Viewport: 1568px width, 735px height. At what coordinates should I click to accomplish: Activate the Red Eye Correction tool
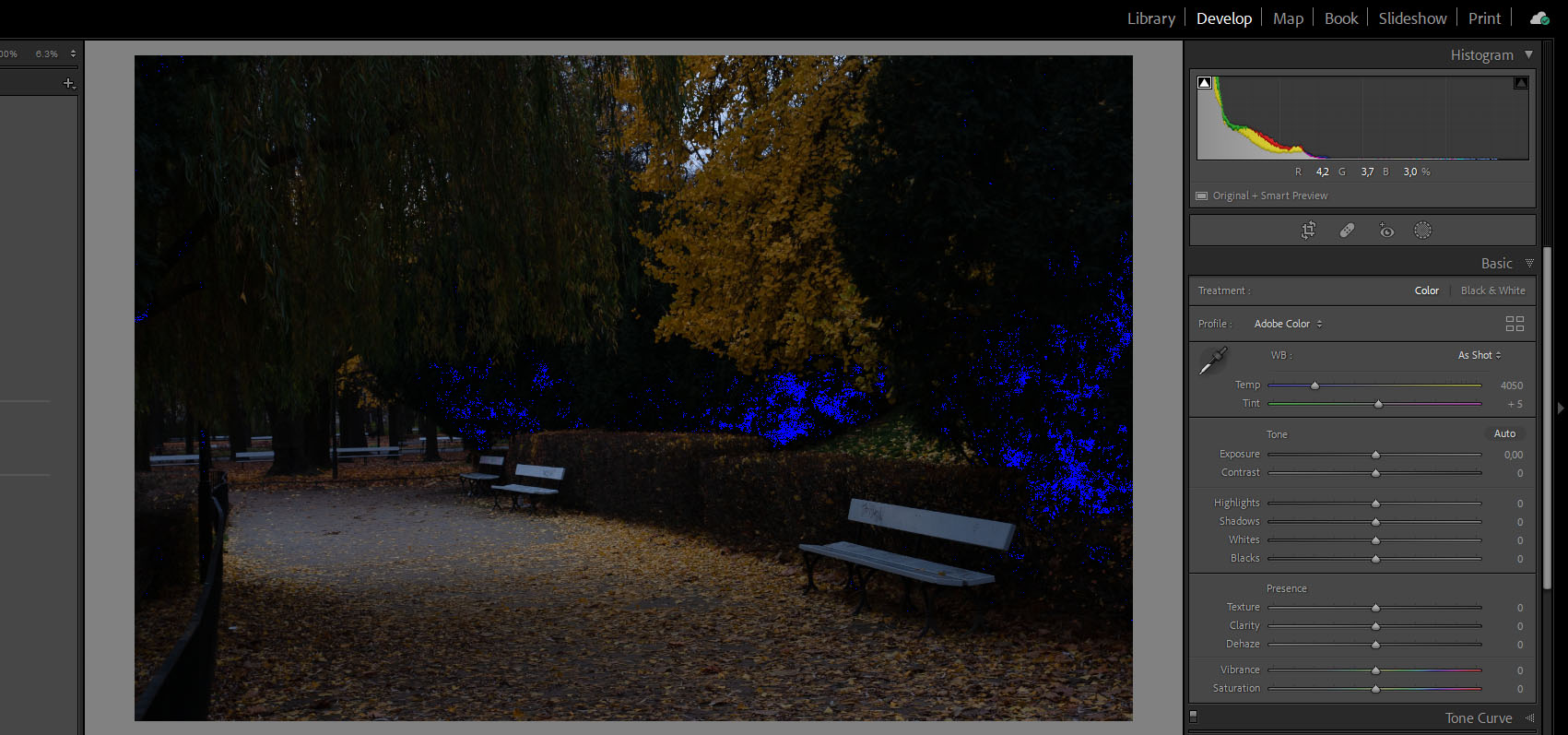[1385, 231]
